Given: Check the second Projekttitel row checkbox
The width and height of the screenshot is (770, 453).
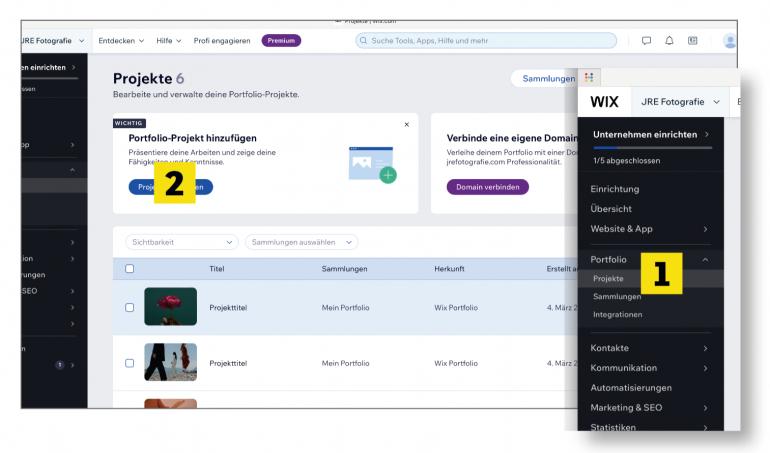Looking at the screenshot, I should click(130, 363).
